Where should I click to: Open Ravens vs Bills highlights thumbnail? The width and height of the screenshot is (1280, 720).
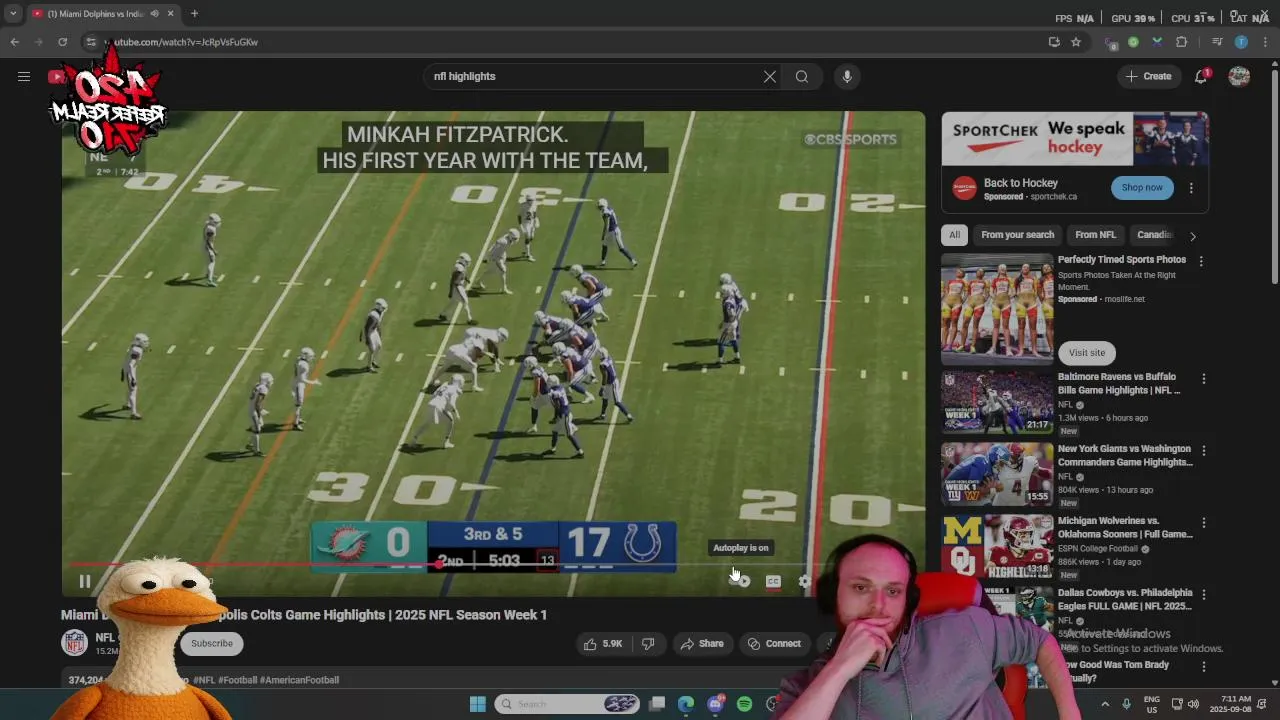coord(997,403)
